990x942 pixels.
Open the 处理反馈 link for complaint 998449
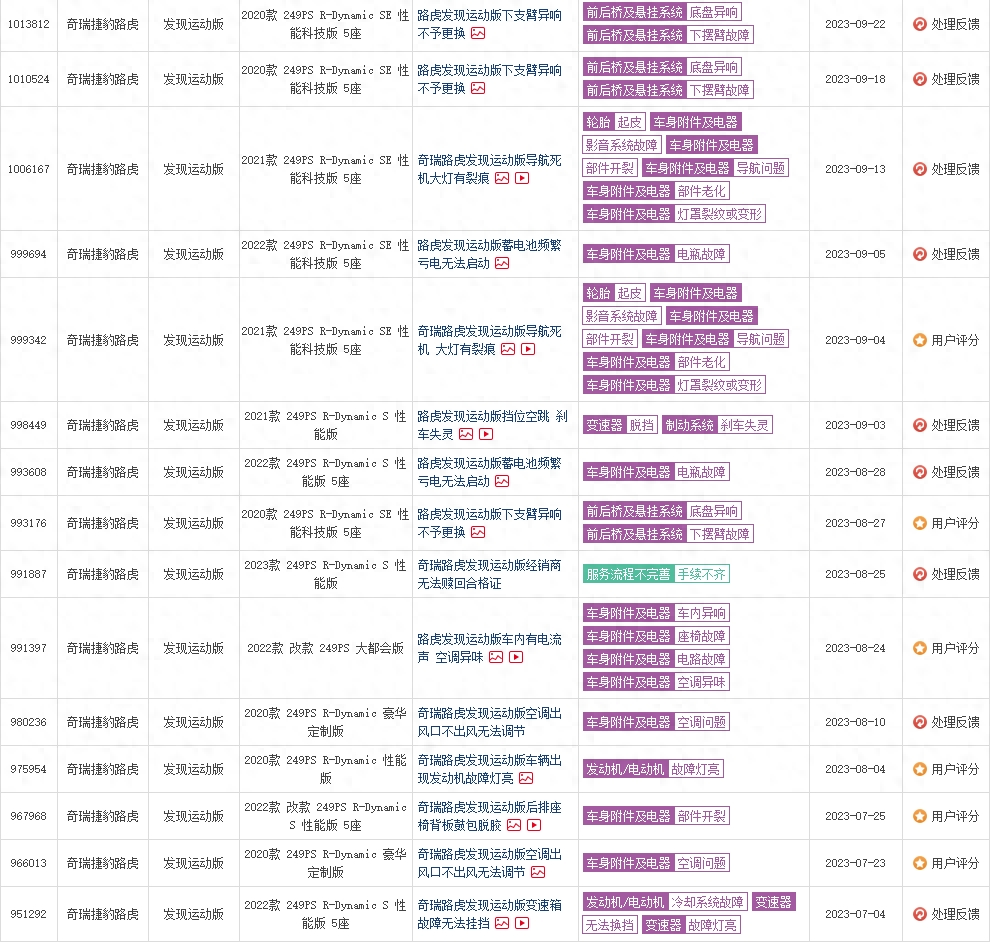tap(955, 425)
